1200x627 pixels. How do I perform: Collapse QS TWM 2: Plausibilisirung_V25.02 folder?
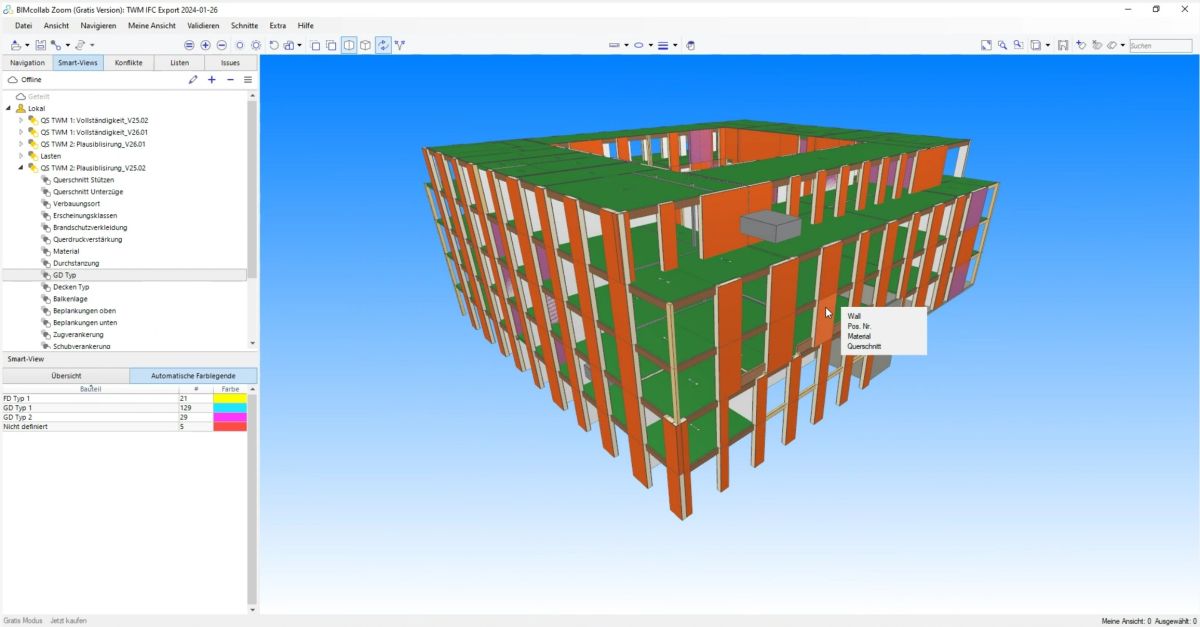21,168
